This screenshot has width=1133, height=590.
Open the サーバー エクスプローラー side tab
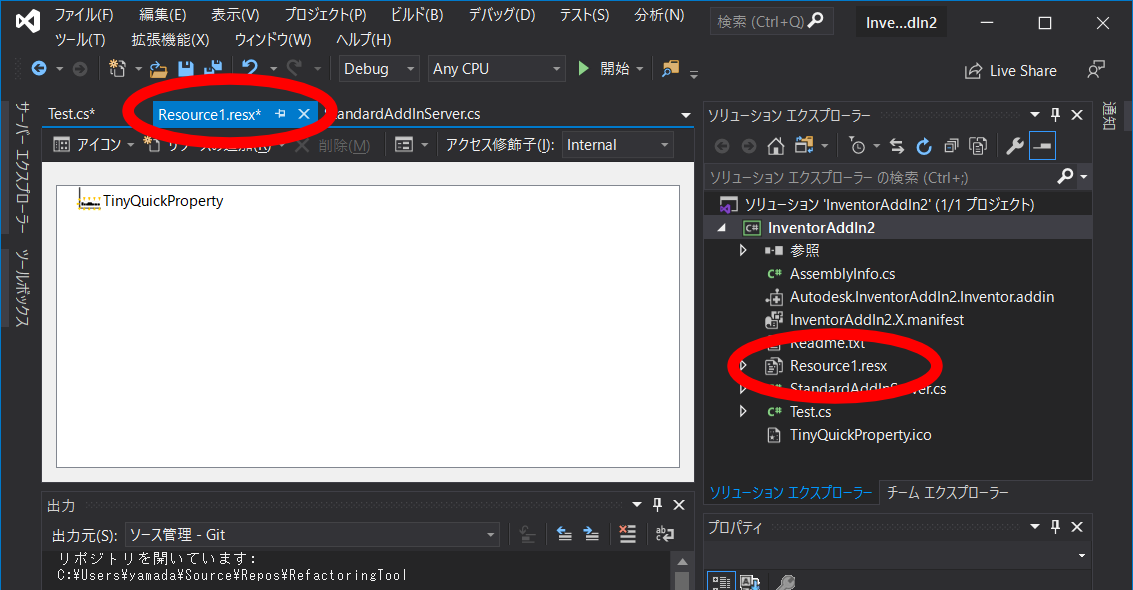22,168
